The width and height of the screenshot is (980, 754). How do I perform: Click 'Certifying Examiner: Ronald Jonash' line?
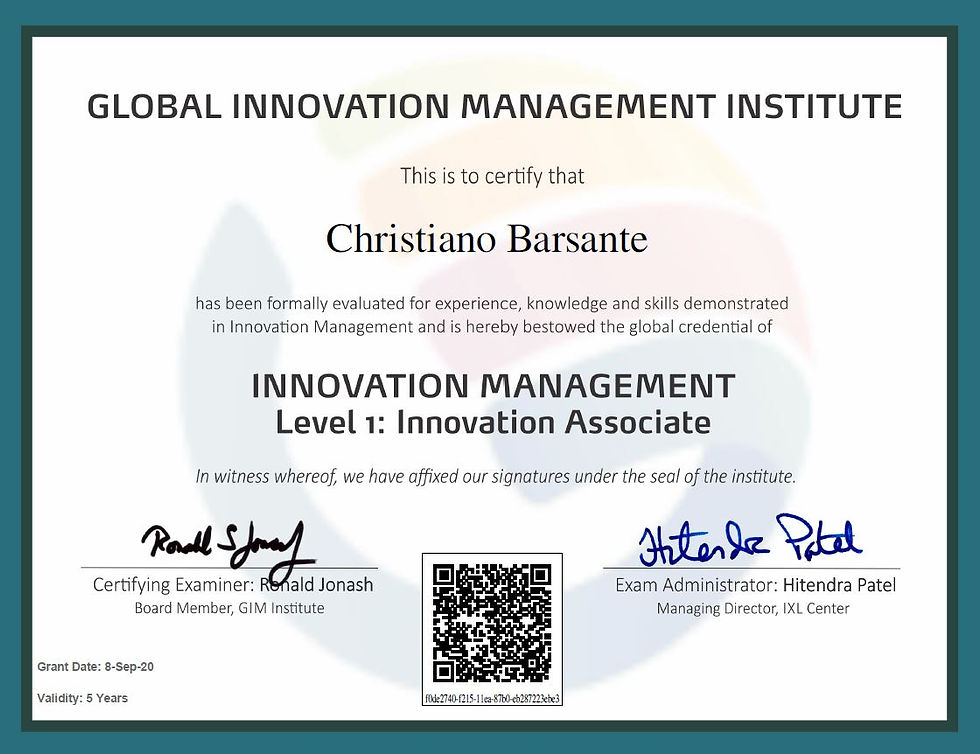(232, 585)
